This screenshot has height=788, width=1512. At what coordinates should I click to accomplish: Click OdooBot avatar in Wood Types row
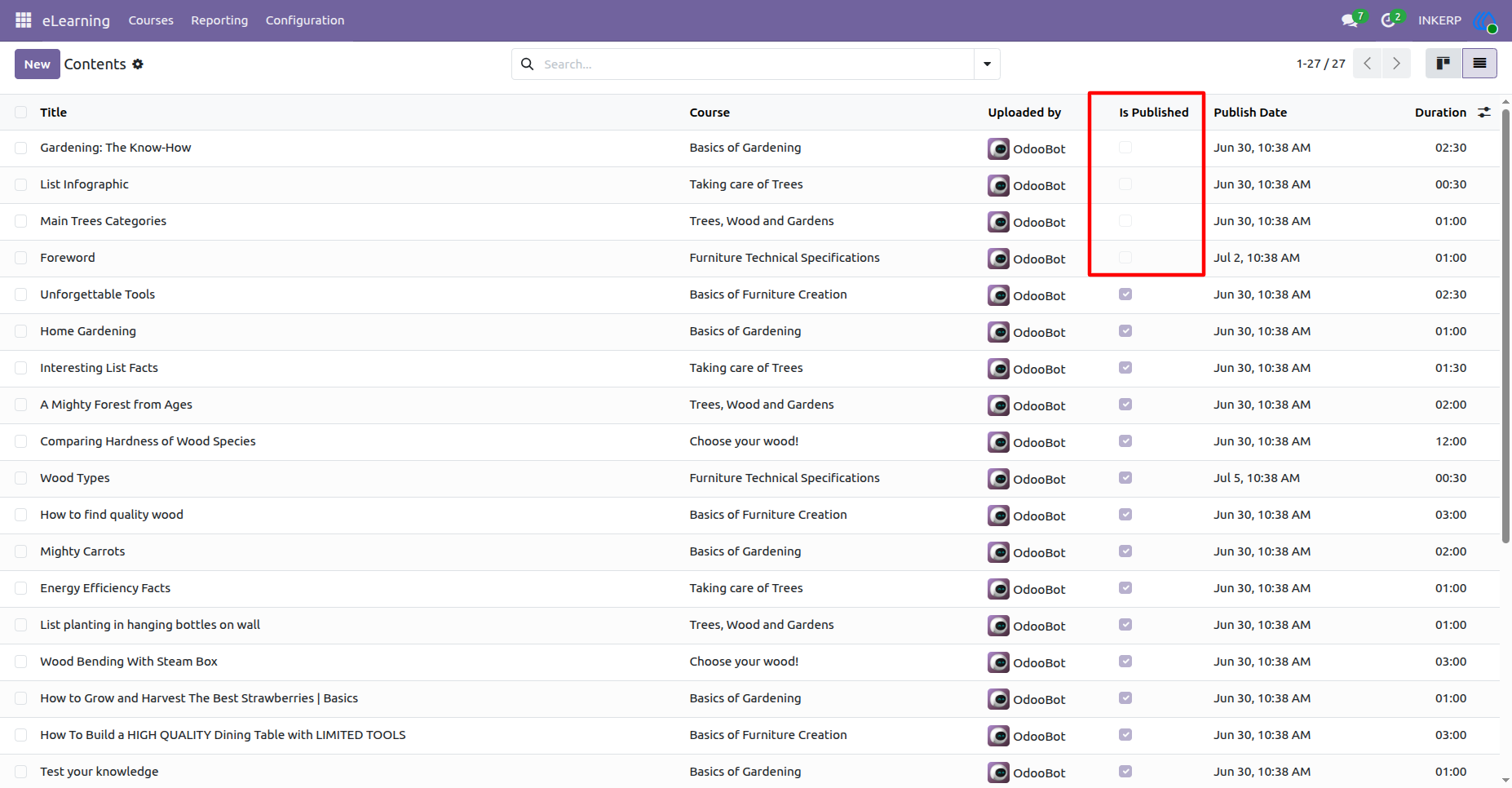pyautogui.click(x=998, y=479)
